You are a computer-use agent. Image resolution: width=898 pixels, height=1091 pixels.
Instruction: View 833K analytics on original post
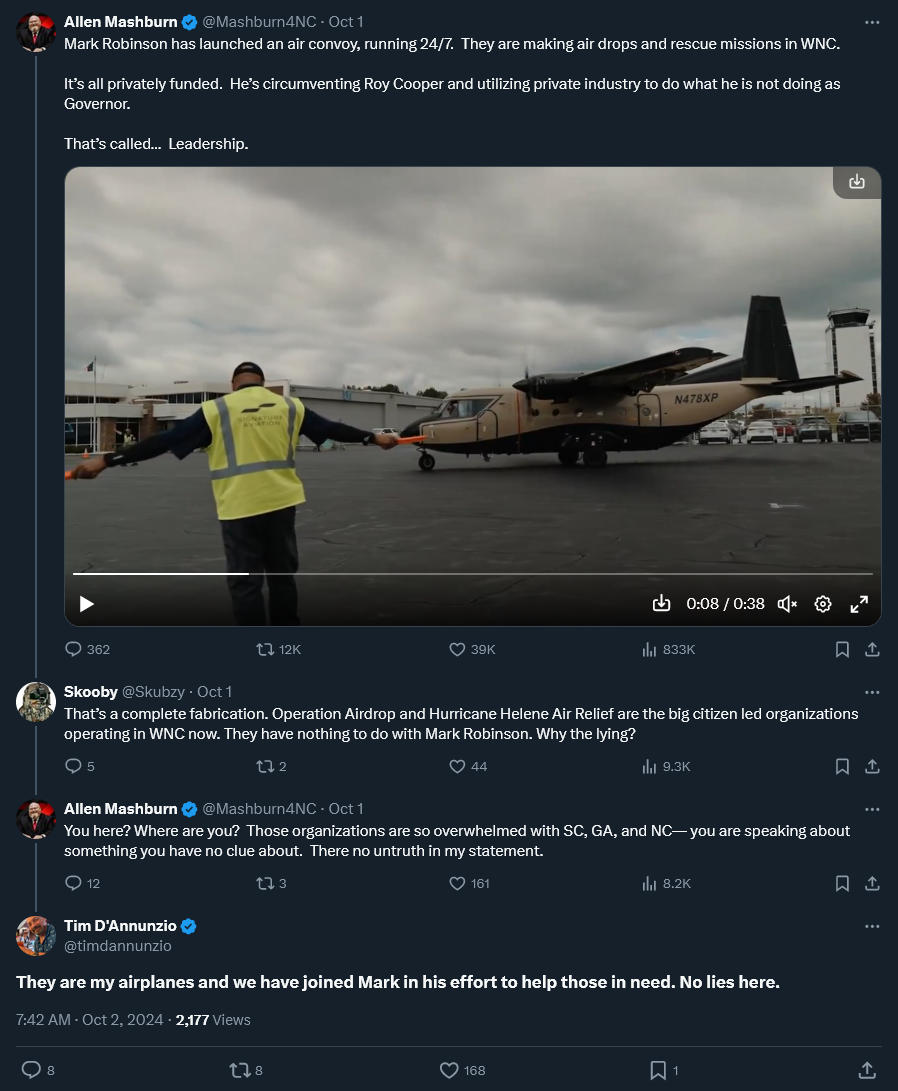click(668, 649)
